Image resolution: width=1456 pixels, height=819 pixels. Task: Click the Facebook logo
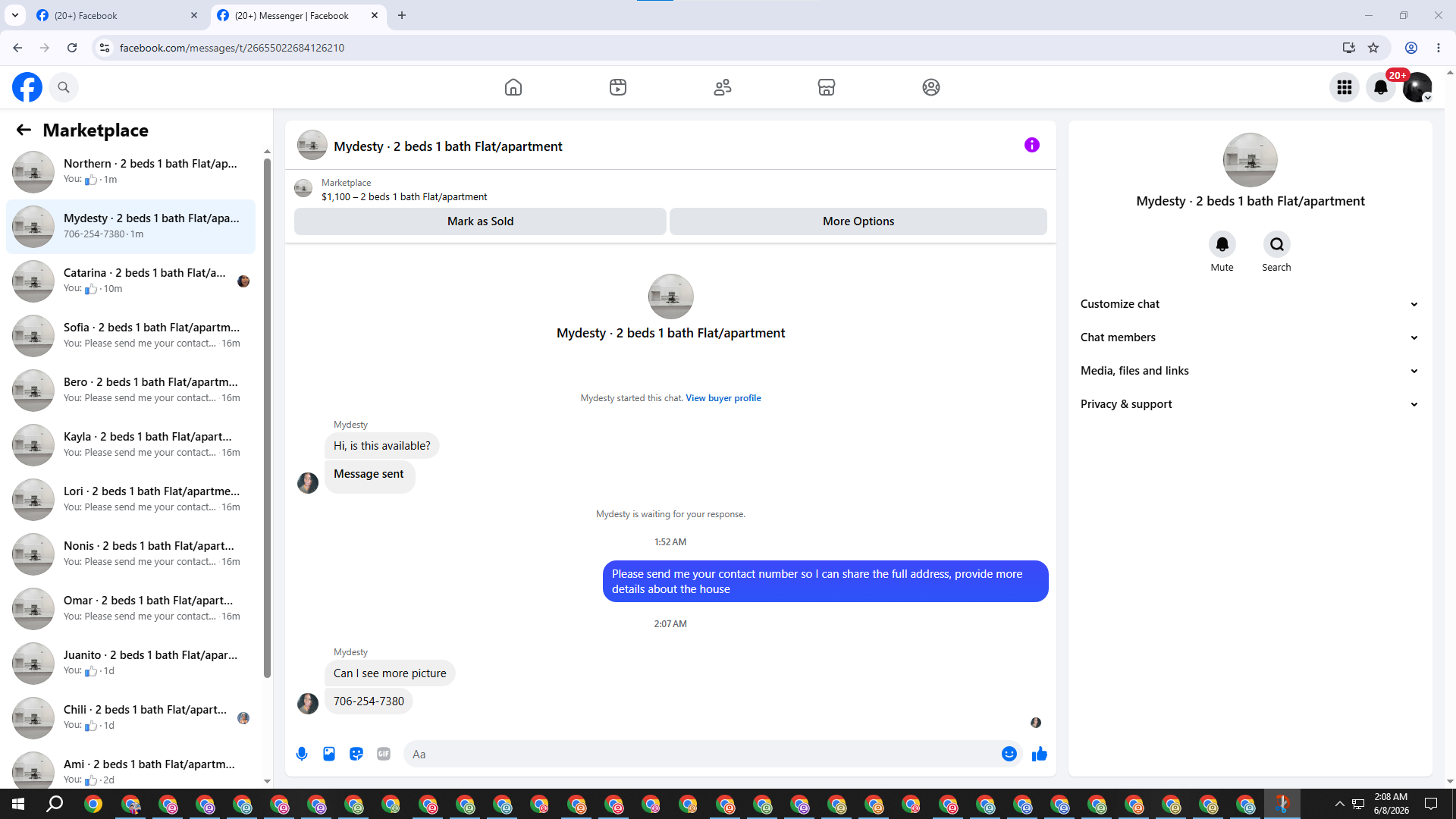coord(27,87)
